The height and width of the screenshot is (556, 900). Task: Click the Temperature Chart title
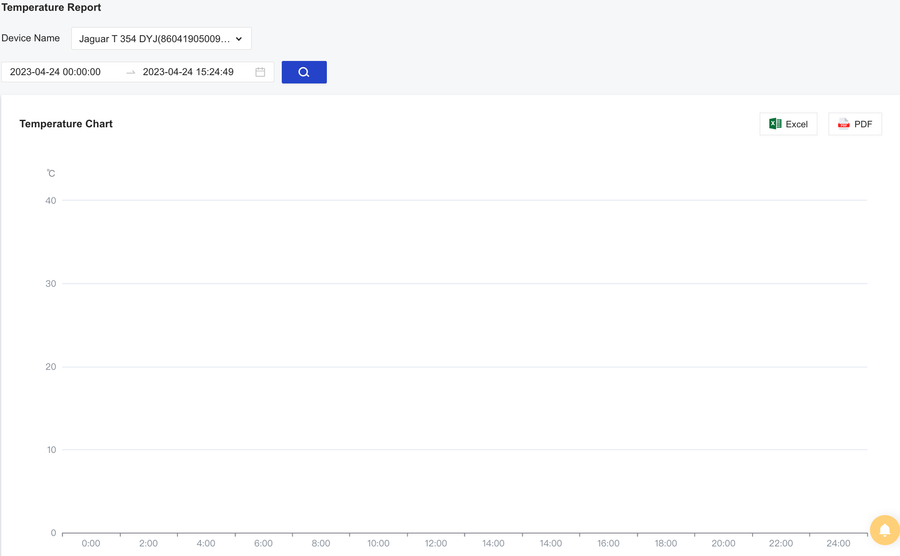[66, 124]
